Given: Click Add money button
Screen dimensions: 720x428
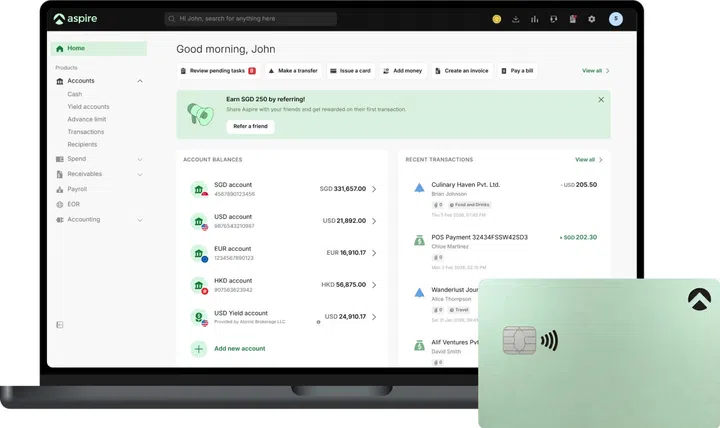Looking at the screenshot, I should (403, 71).
